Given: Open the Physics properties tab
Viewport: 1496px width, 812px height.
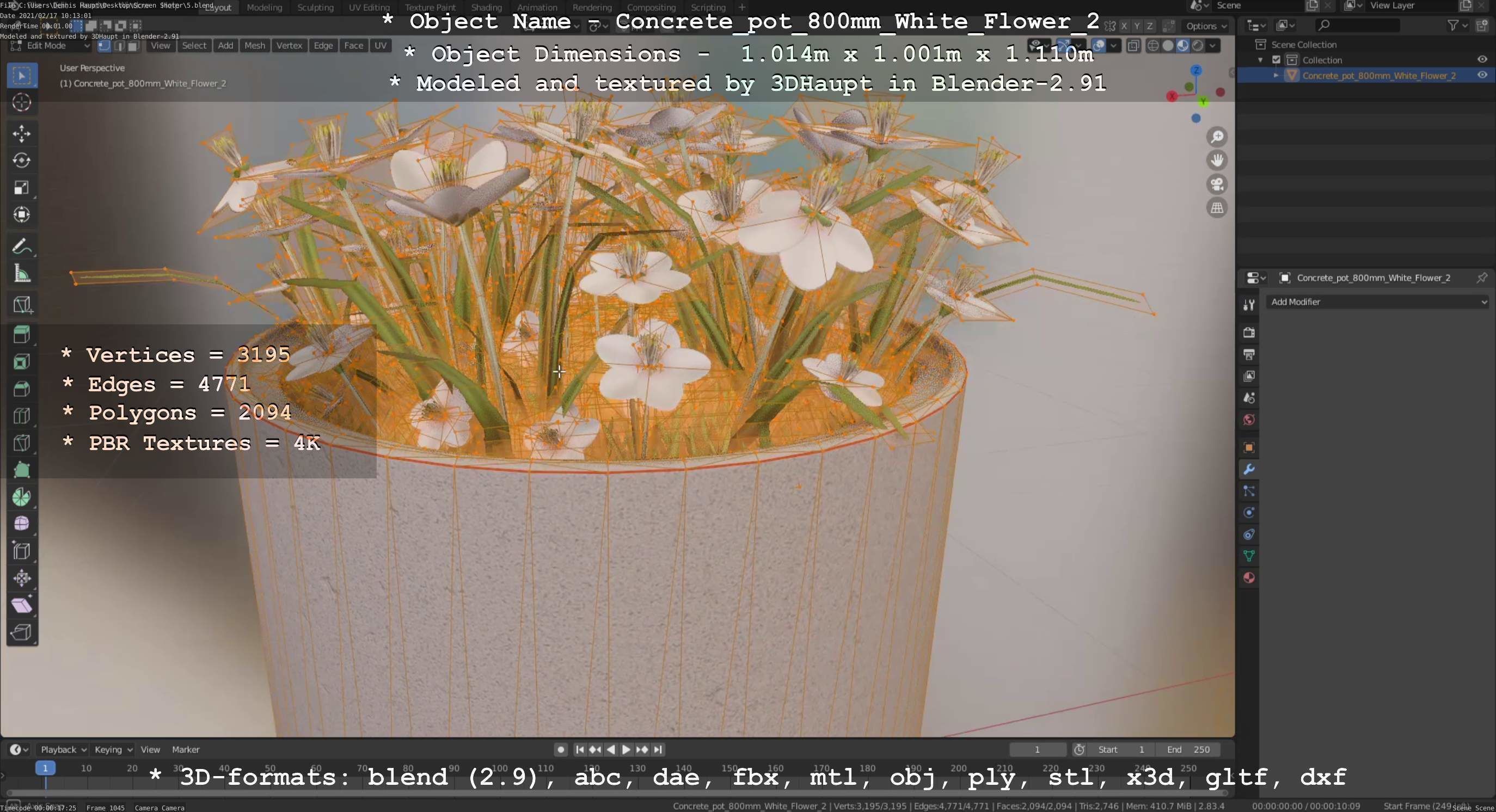Looking at the screenshot, I should point(1249,513).
